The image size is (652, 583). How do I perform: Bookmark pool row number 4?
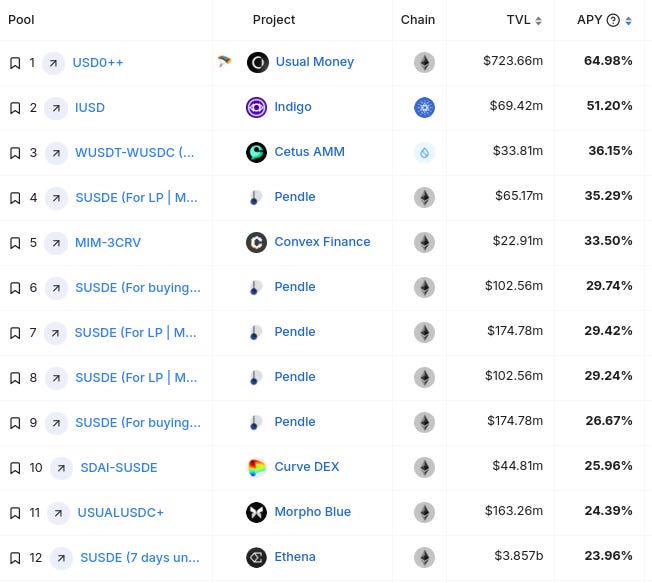tap(15, 198)
